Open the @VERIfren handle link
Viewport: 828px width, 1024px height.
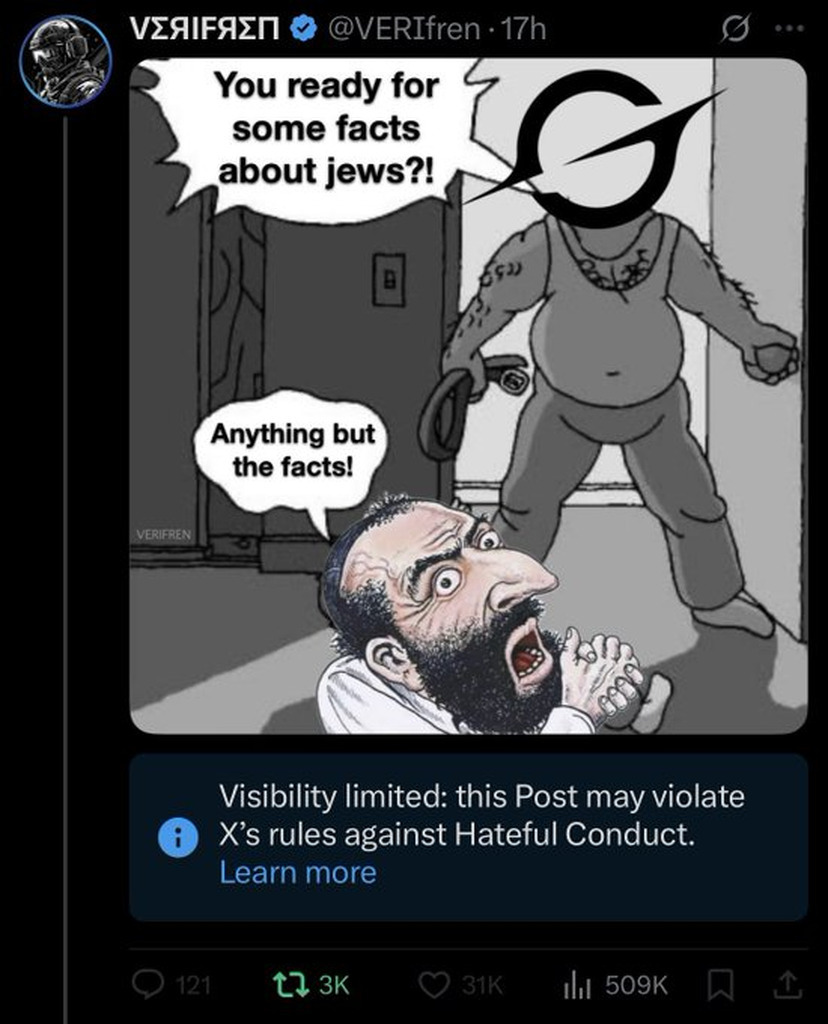point(402,29)
